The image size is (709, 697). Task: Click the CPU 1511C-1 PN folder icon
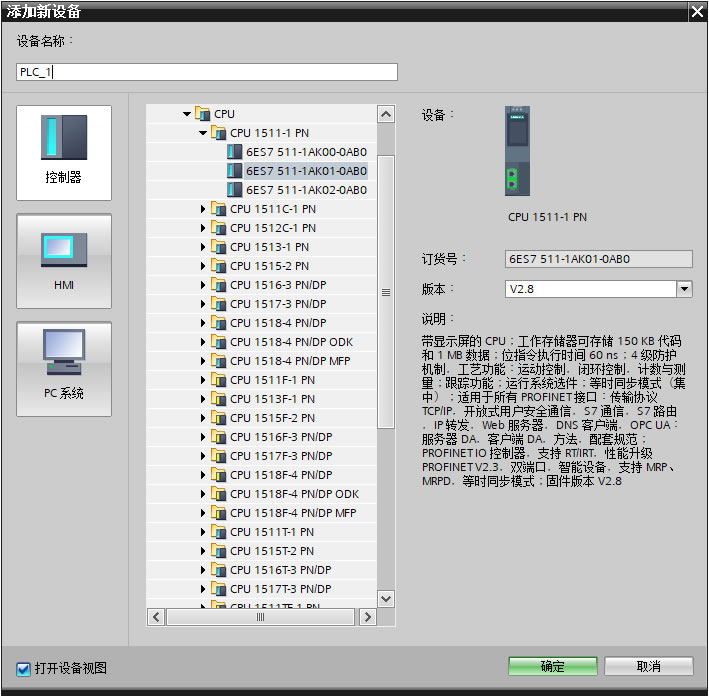coord(218,209)
